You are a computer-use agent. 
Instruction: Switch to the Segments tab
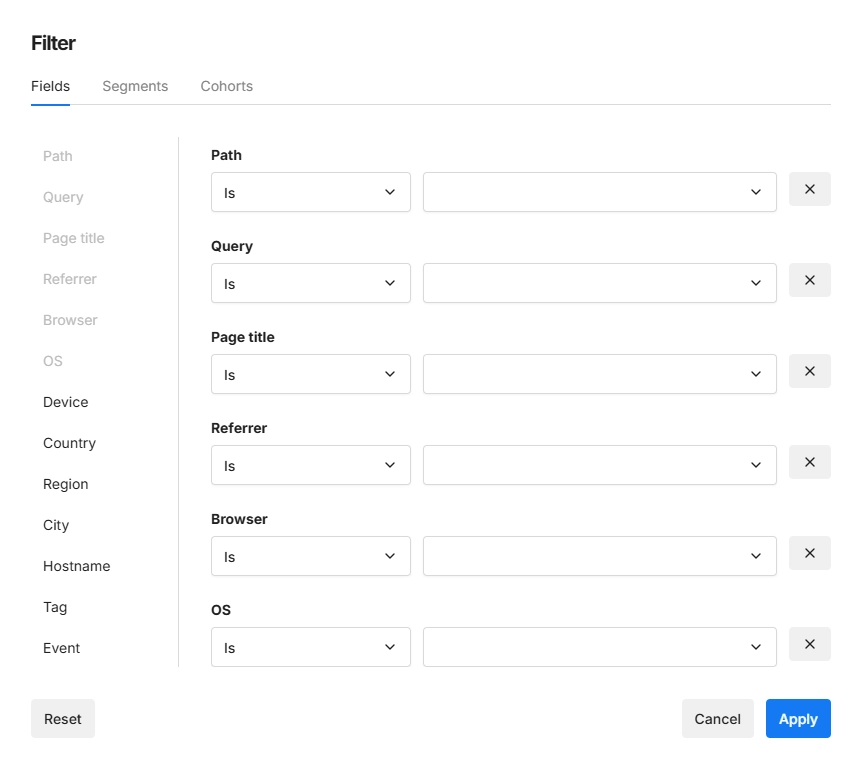pos(135,86)
